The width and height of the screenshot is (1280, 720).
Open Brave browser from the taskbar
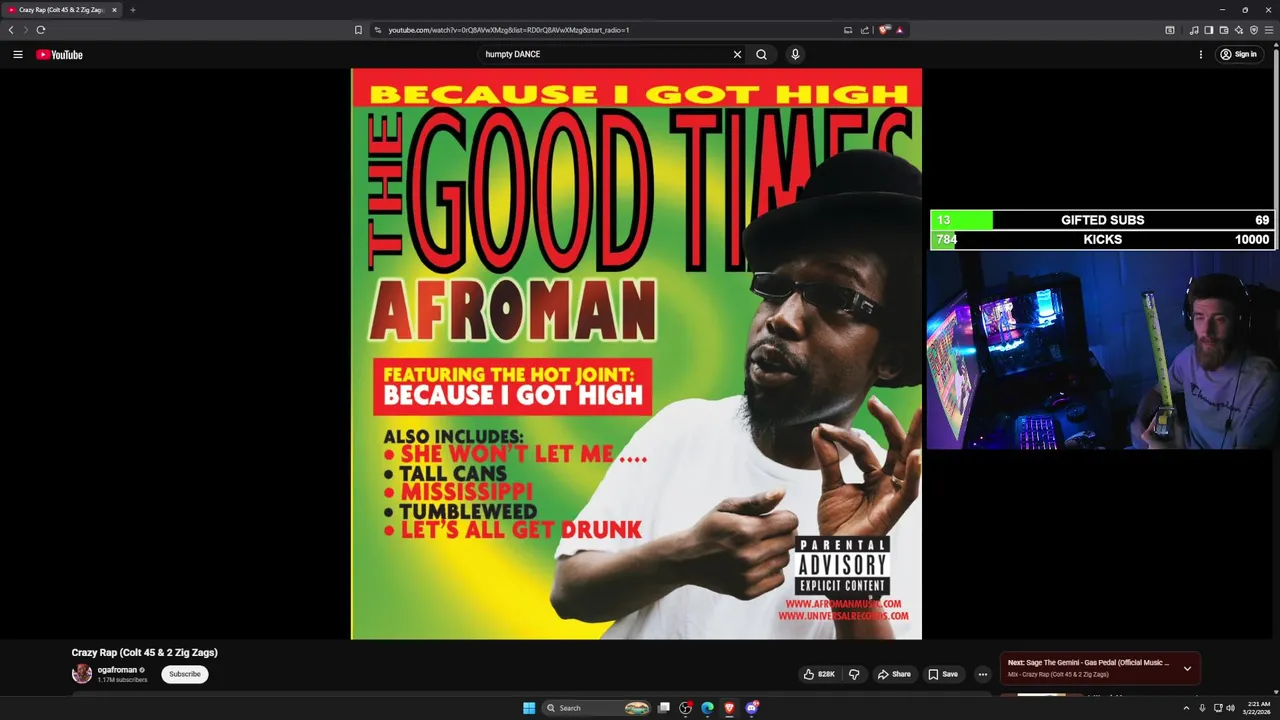point(729,708)
